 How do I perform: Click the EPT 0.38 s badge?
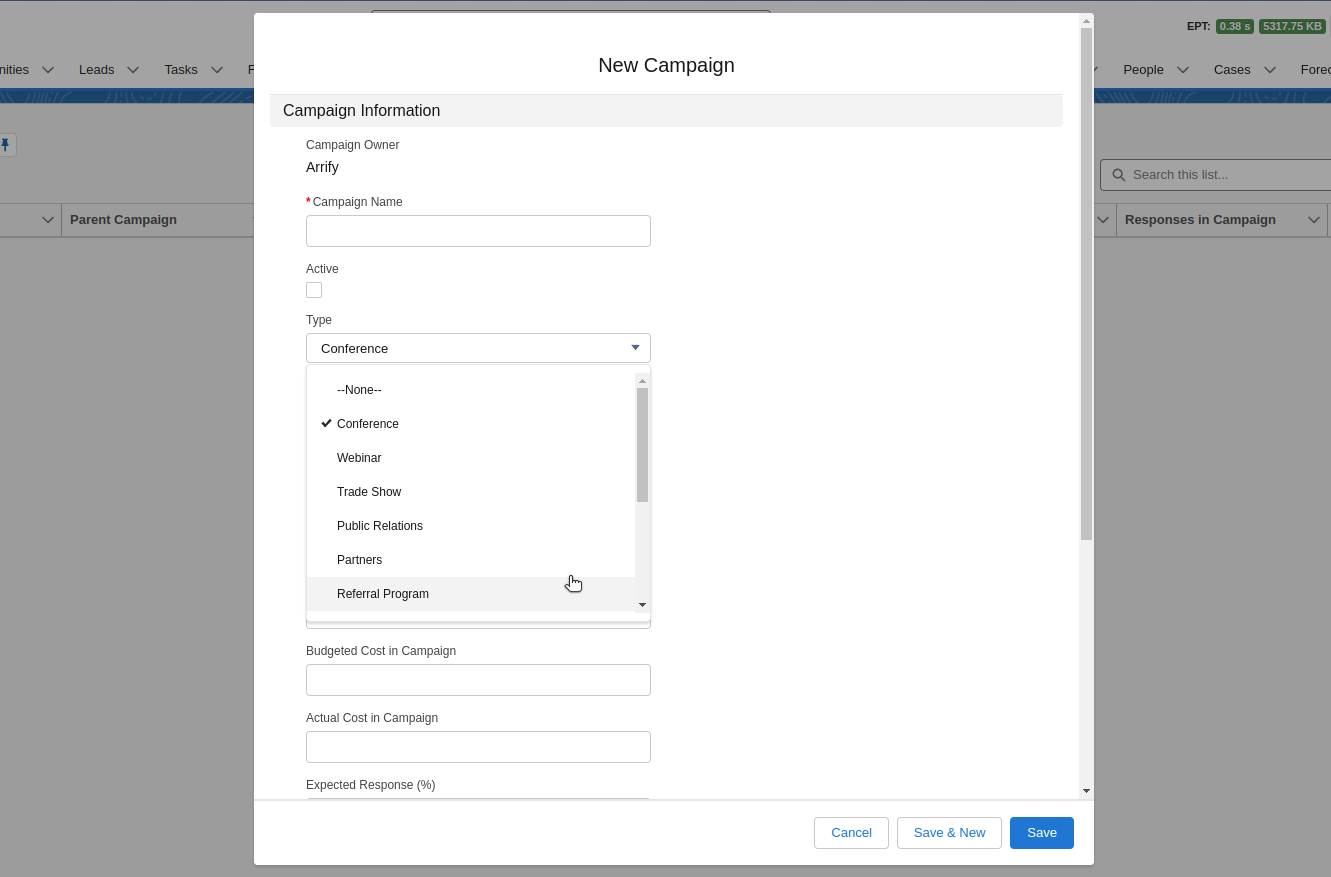pos(1235,26)
